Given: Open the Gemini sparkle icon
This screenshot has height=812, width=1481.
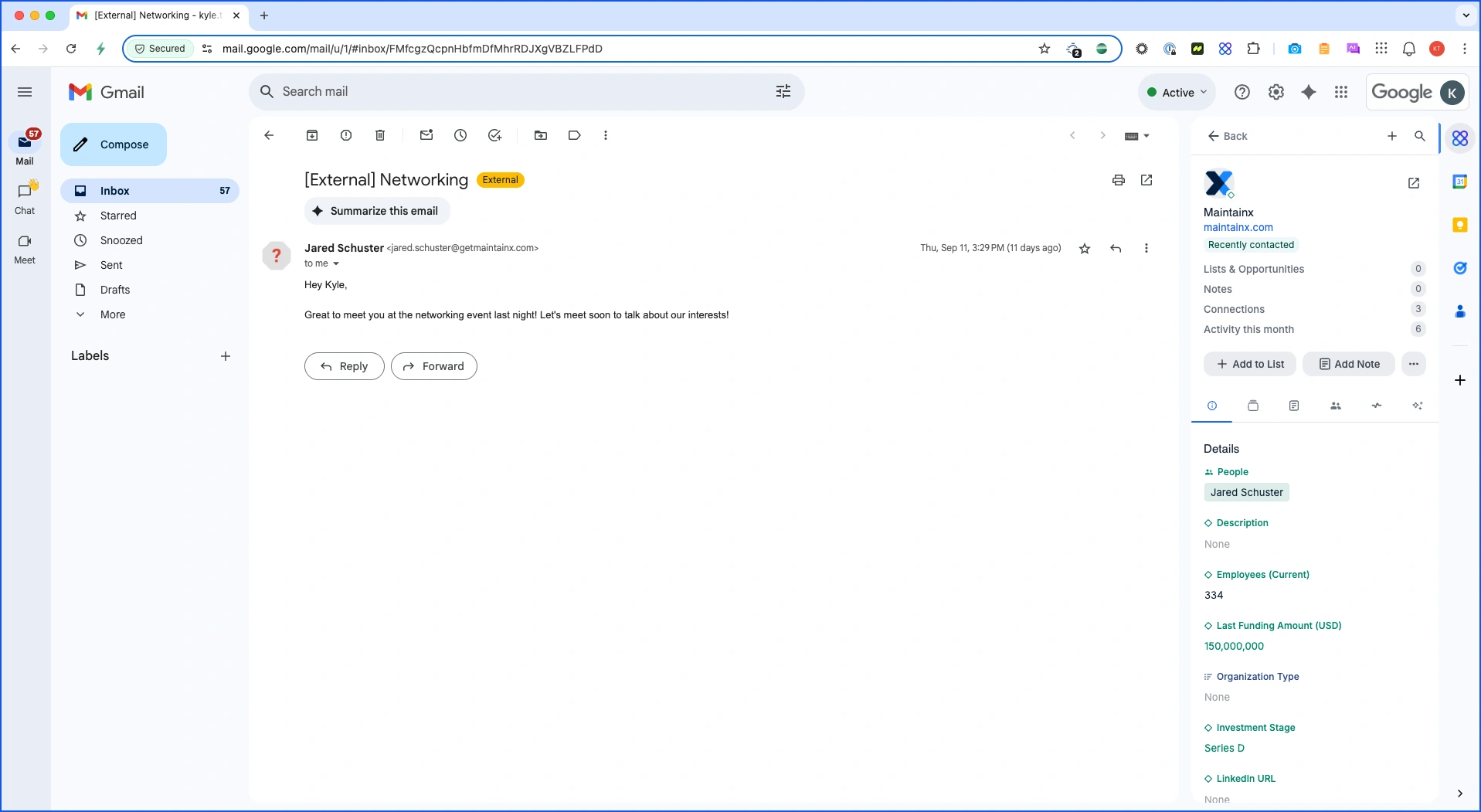Looking at the screenshot, I should click(1309, 92).
